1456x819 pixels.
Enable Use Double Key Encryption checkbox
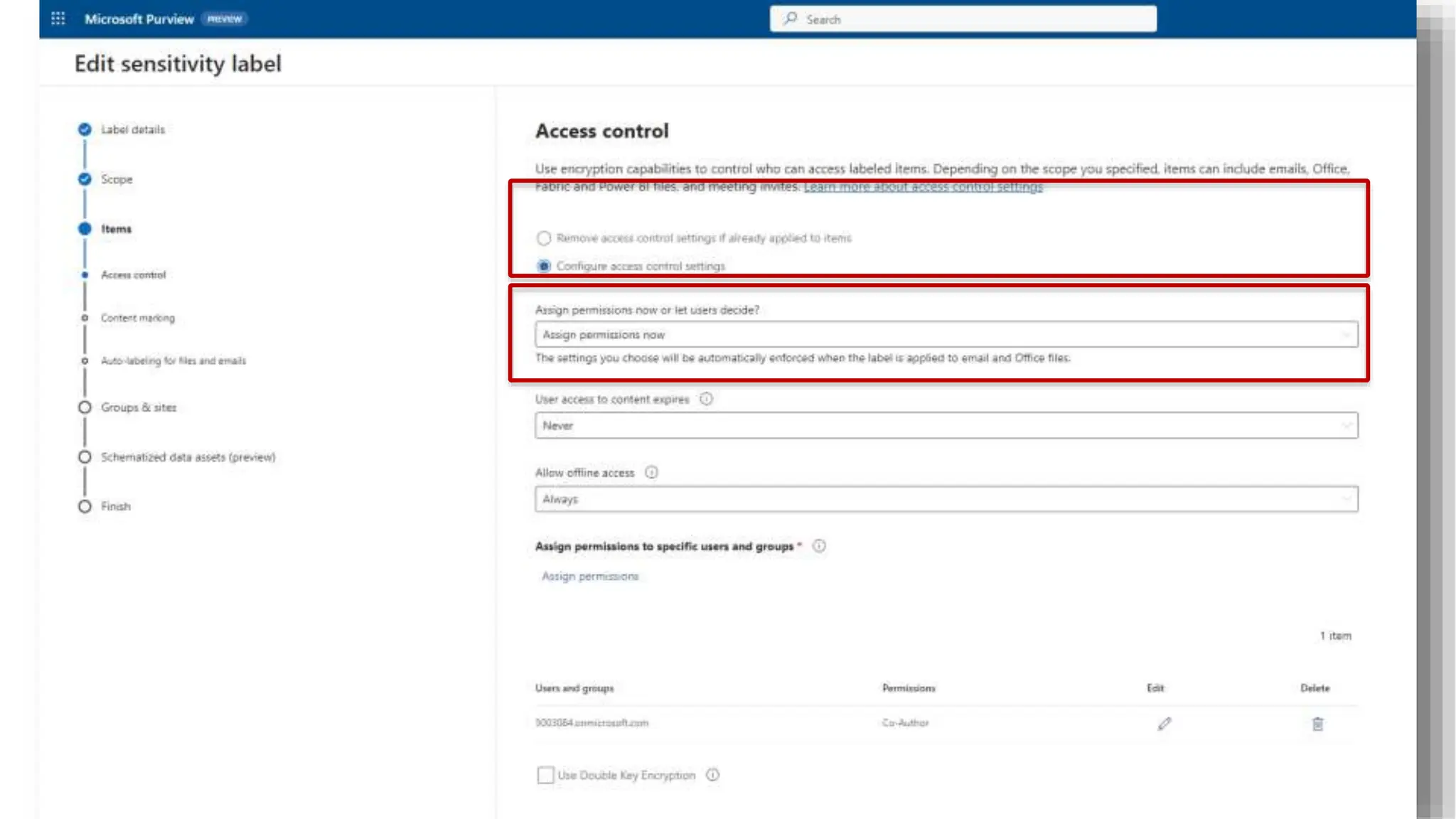tap(545, 775)
